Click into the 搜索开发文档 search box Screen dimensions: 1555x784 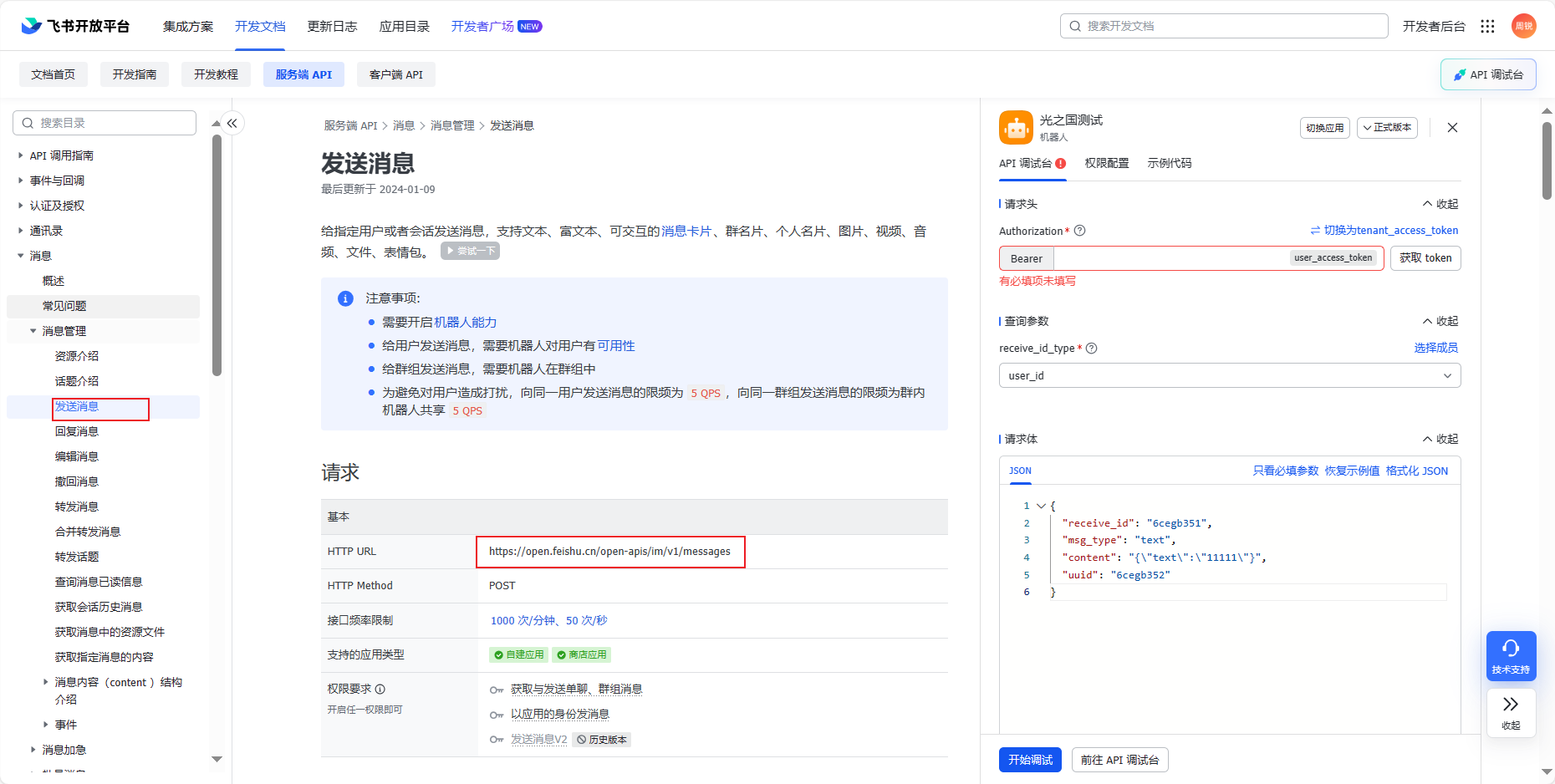(x=1224, y=26)
